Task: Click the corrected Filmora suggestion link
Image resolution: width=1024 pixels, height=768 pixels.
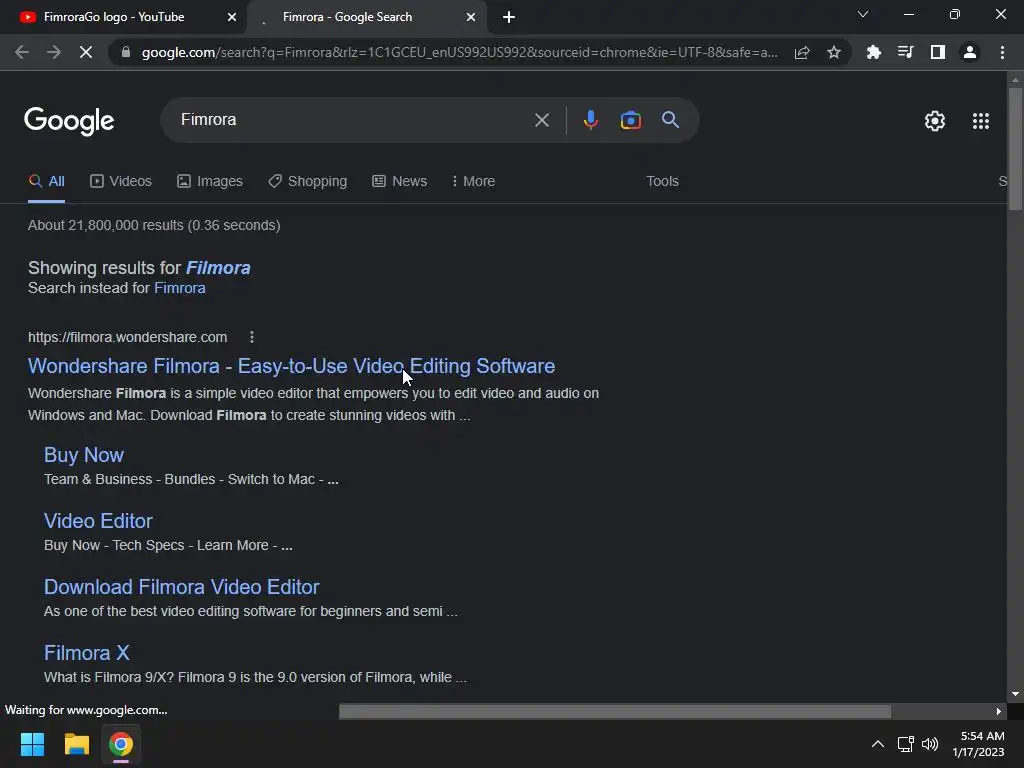Action: pos(218,268)
